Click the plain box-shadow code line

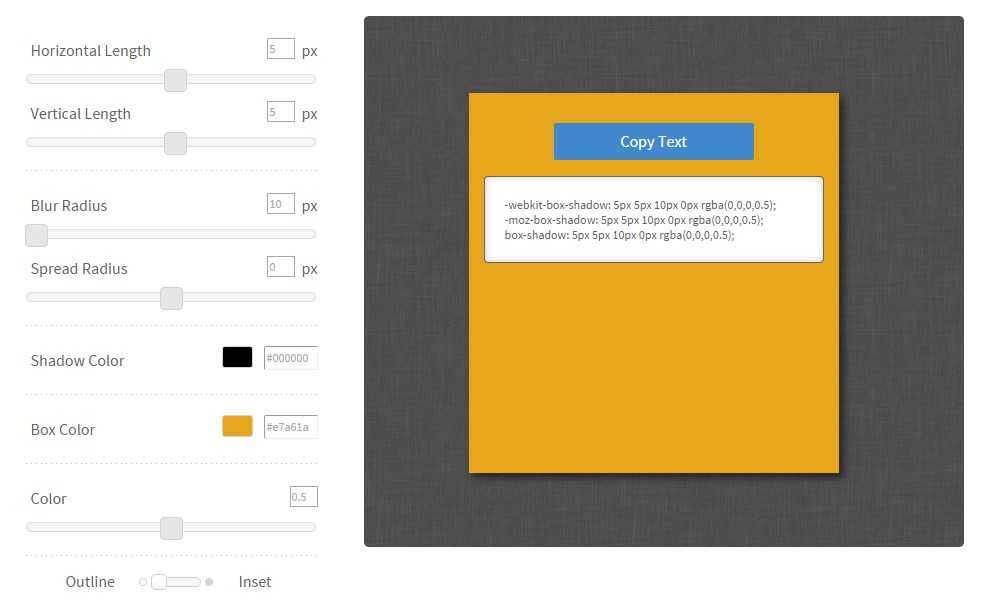(619, 235)
